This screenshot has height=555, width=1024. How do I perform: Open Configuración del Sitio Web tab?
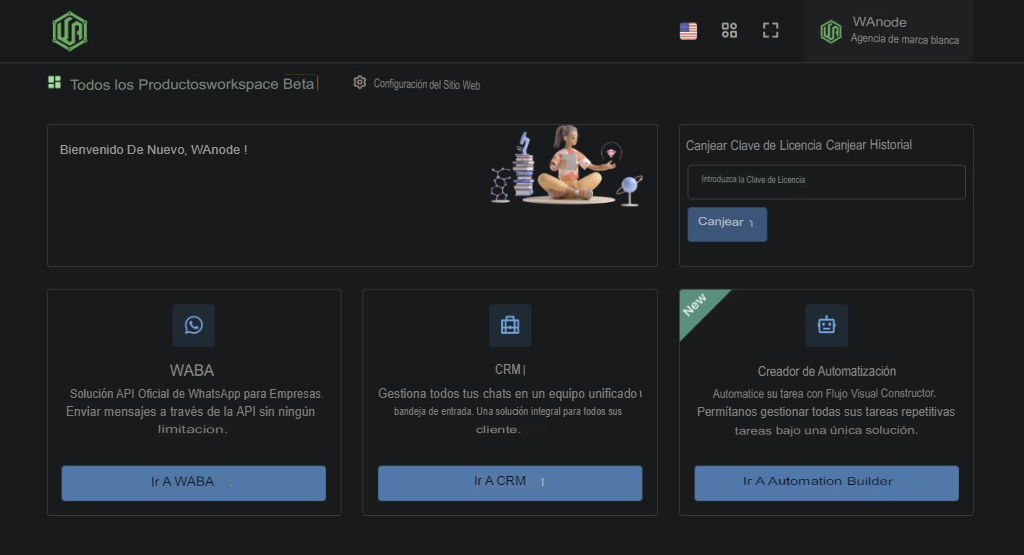(417, 84)
